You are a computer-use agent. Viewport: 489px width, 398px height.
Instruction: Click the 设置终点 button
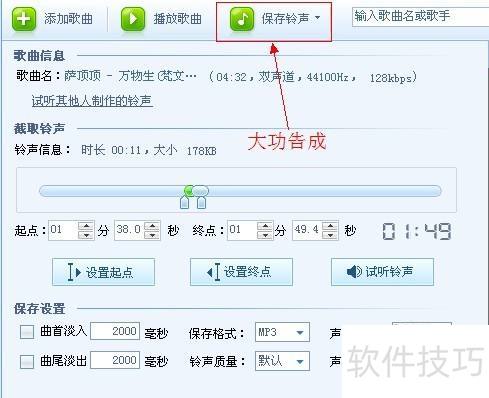(x=241, y=272)
